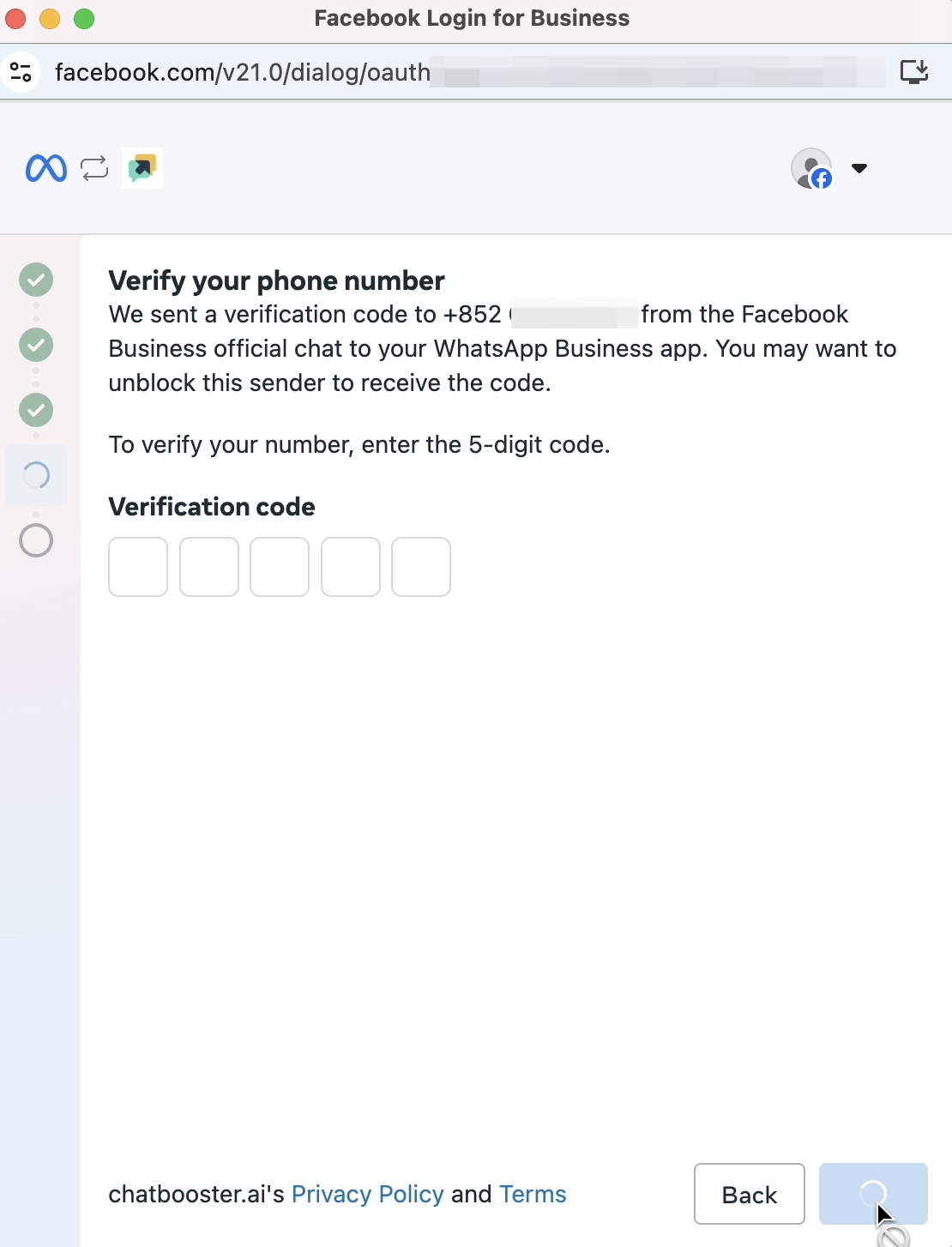
Task: Focus the second verification code box
Action: [209, 567]
